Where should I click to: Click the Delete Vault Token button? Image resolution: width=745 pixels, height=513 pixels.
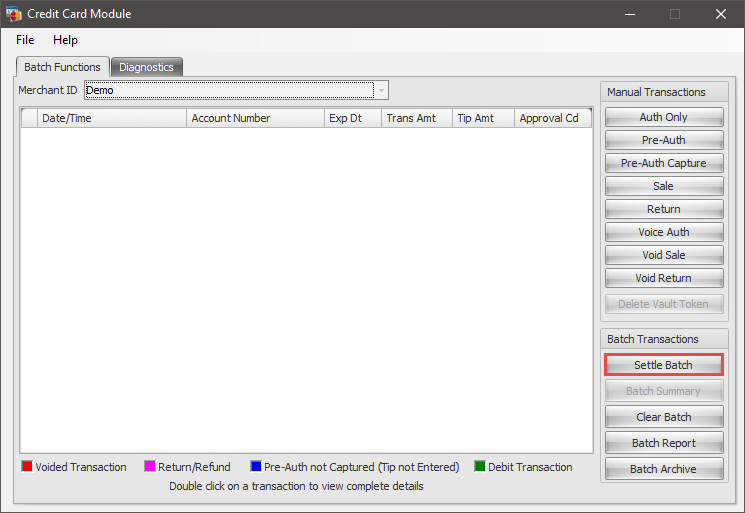(664, 304)
